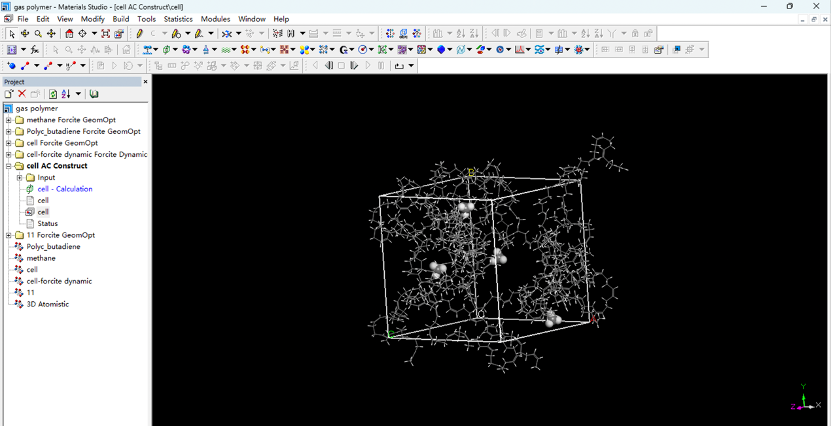832x426 pixels.
Task: Click the green Refresh icon in Project panel
Action: point(53,94)
